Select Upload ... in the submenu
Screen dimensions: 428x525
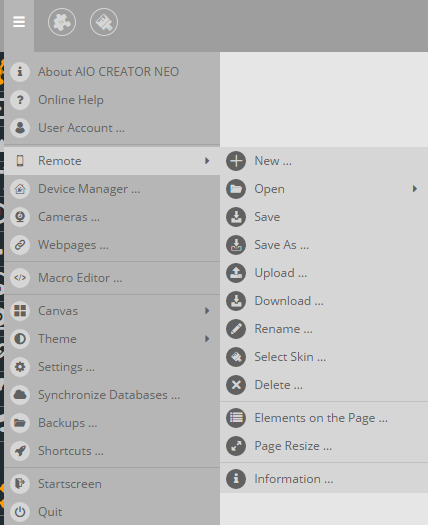[x=324, y=273]
